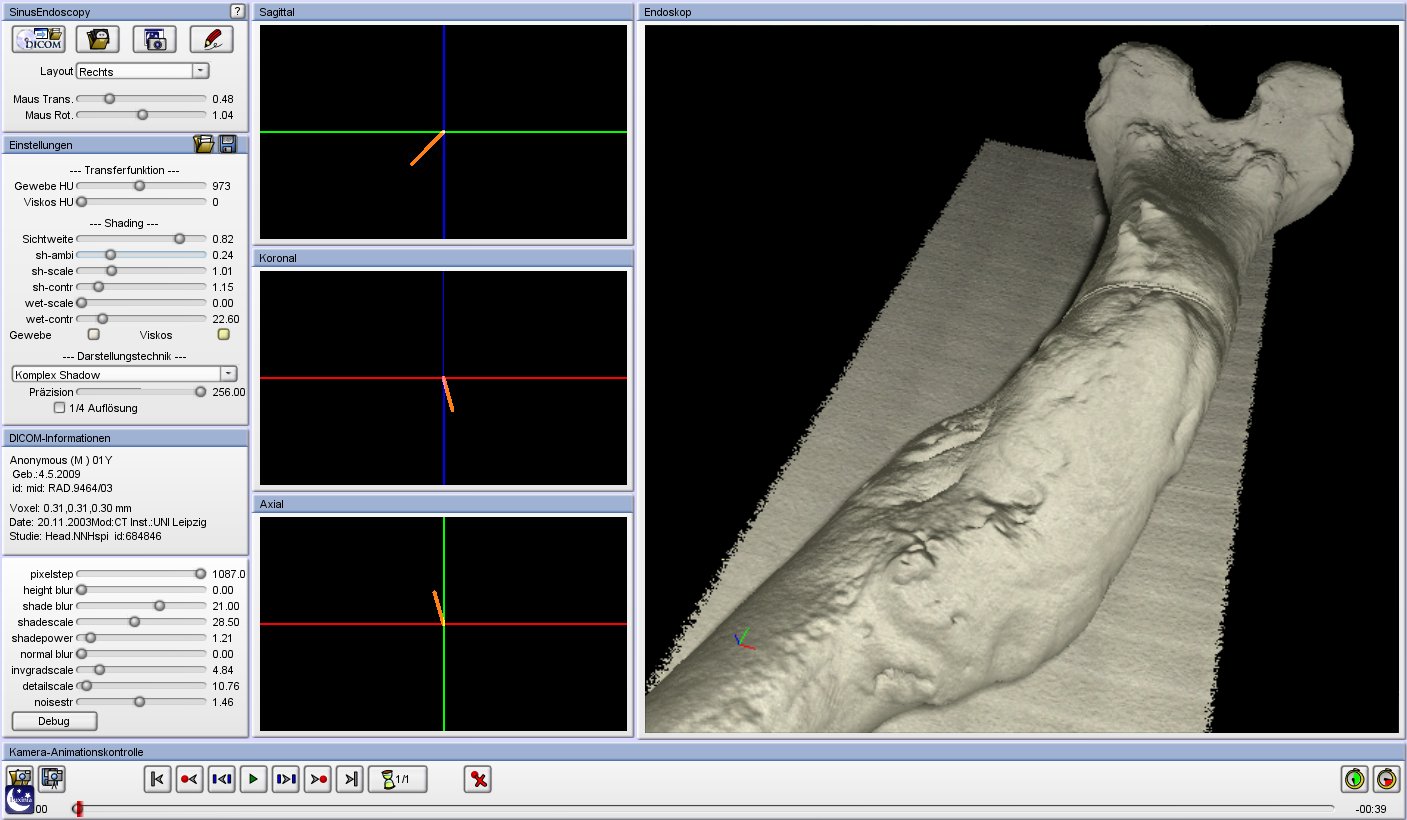Click the hourglass 1/1 speed button
Screen dimensions: 1407x820
(397, 779)
